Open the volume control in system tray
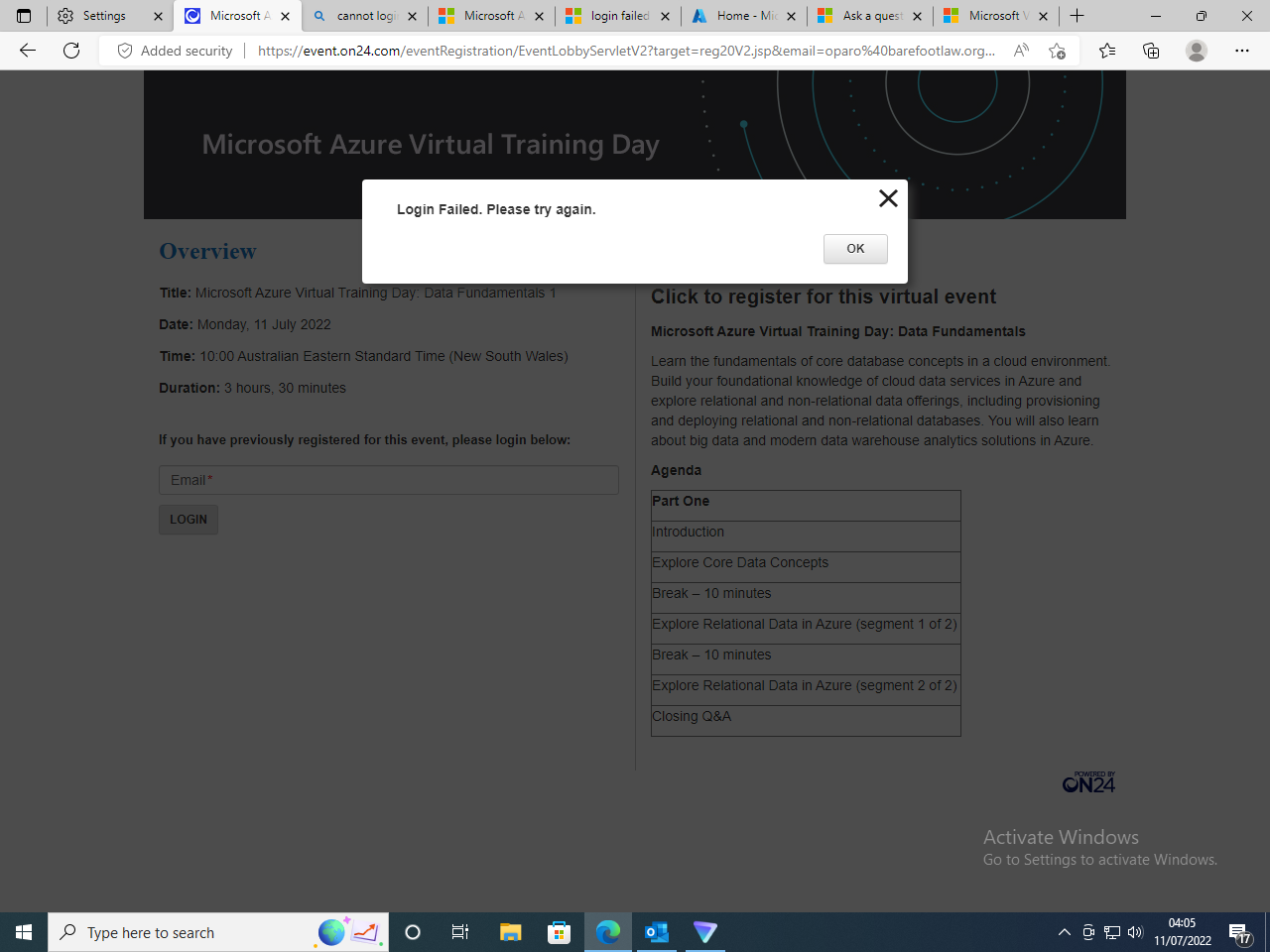Viewport: 1270px width, 952px height. [x=1136, y=932]
